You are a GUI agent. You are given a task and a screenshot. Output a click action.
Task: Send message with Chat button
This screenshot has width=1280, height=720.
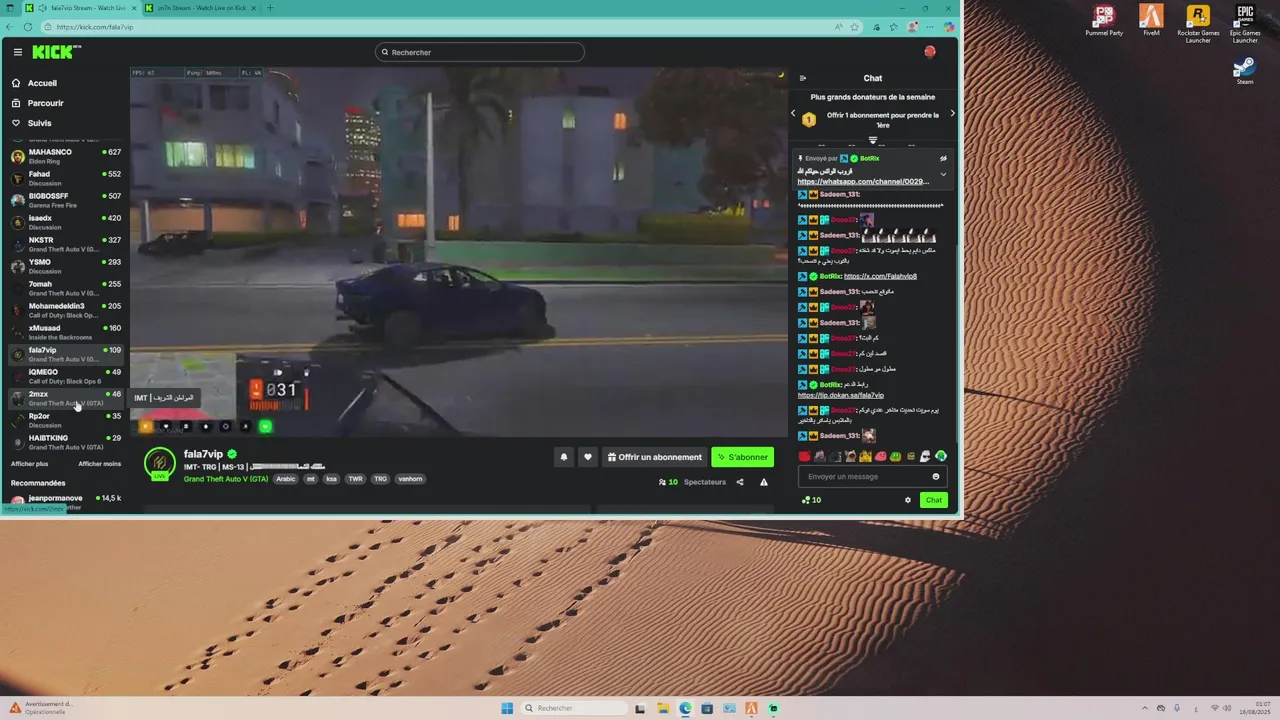click(933, 500)
